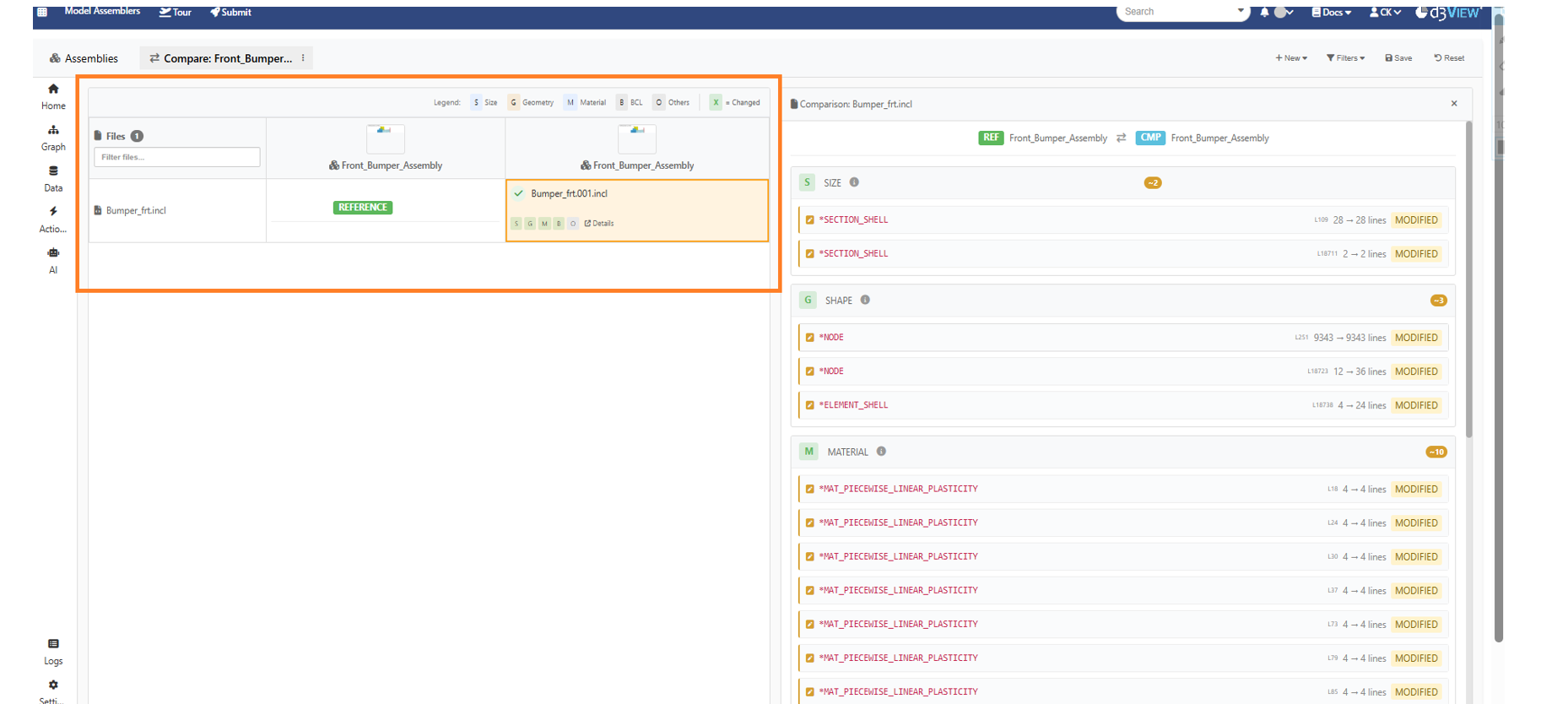Open the Actions lightning icon
This screenshot has width=1568, height=704.
tap(53, 212)
